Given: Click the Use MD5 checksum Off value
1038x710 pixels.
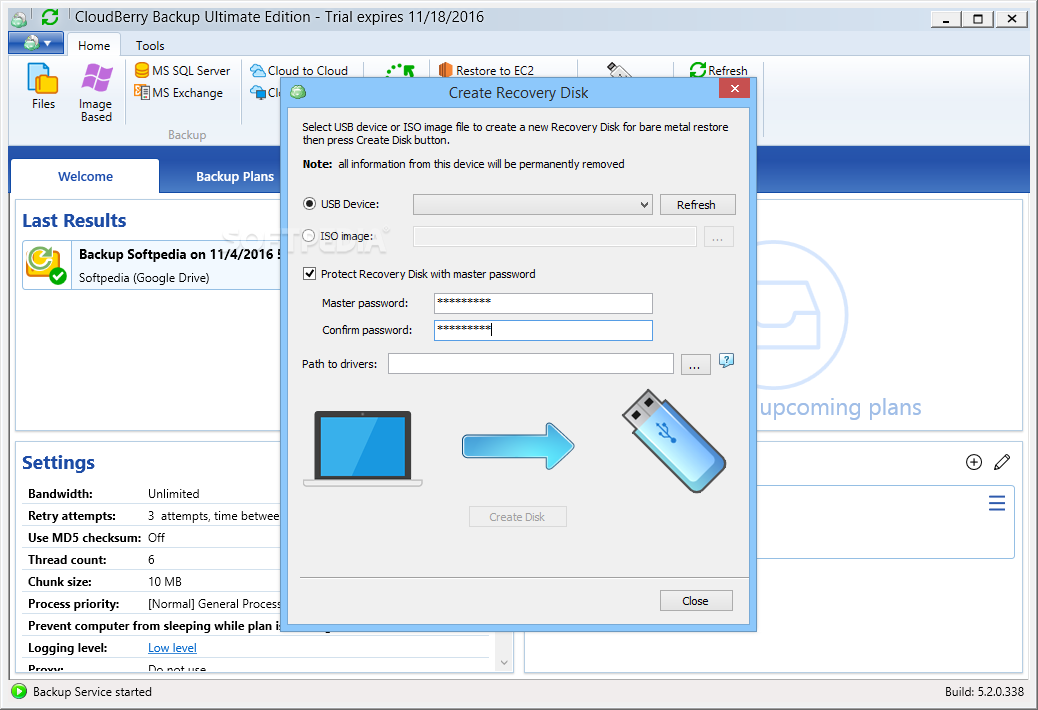Looking at the screenshot, I should coord(156,537).
